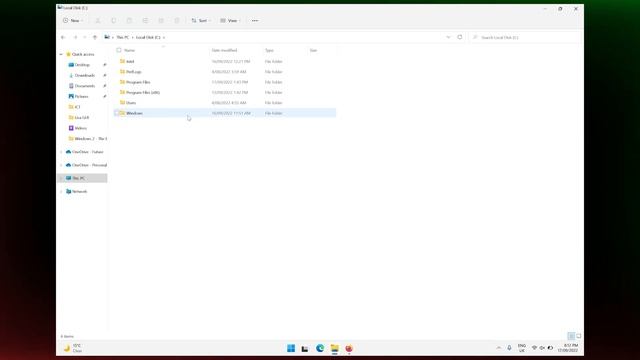Image resolution: width=640 pixels, height=360 pixels.
Task: Switch to Details view icon in status bar
Action: click(571, 336)
